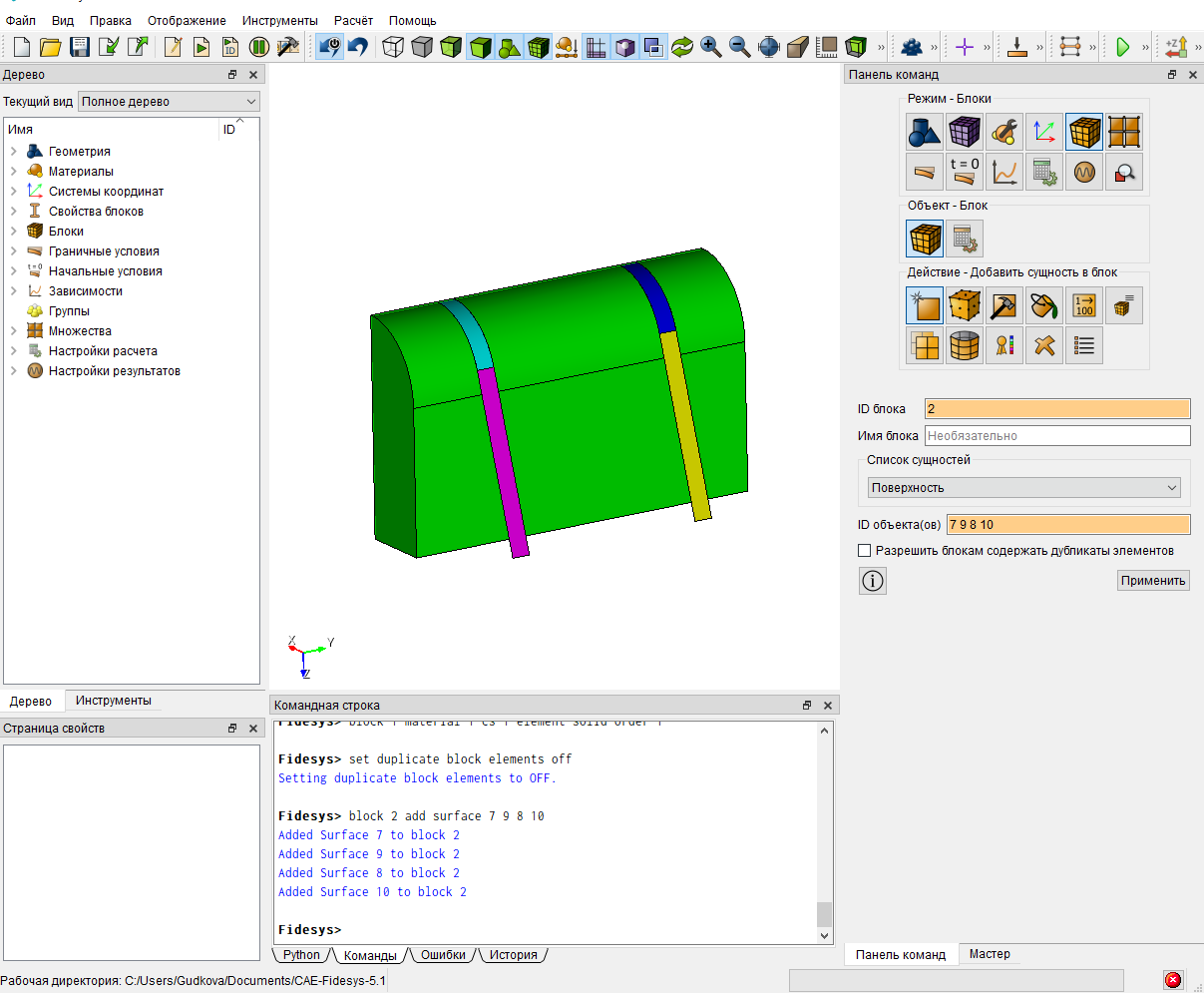Viewport: 1204px width, 993px height.
Task: Switch to the Мастер tab
Action: (x=990, y=954)
